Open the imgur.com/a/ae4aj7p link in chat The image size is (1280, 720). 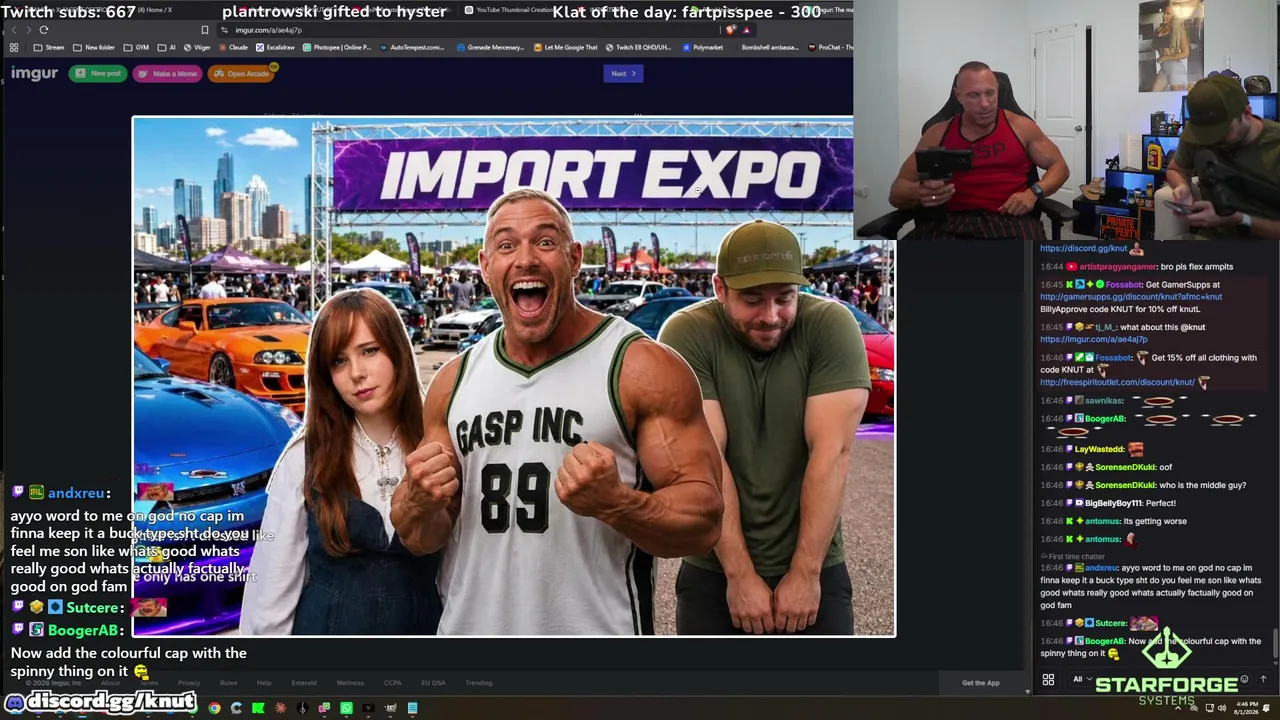point(1094,339)
